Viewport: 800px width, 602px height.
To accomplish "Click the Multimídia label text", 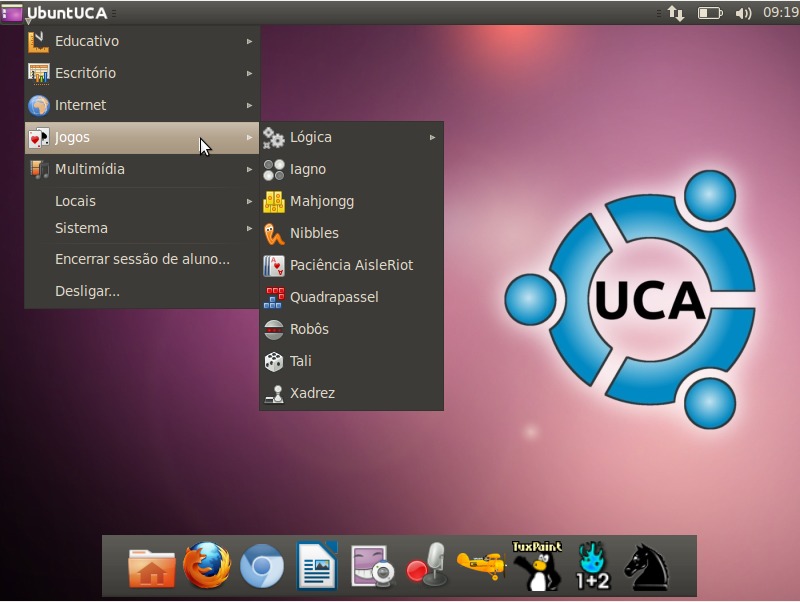I will pyautogui.click(x=90, y=169).
